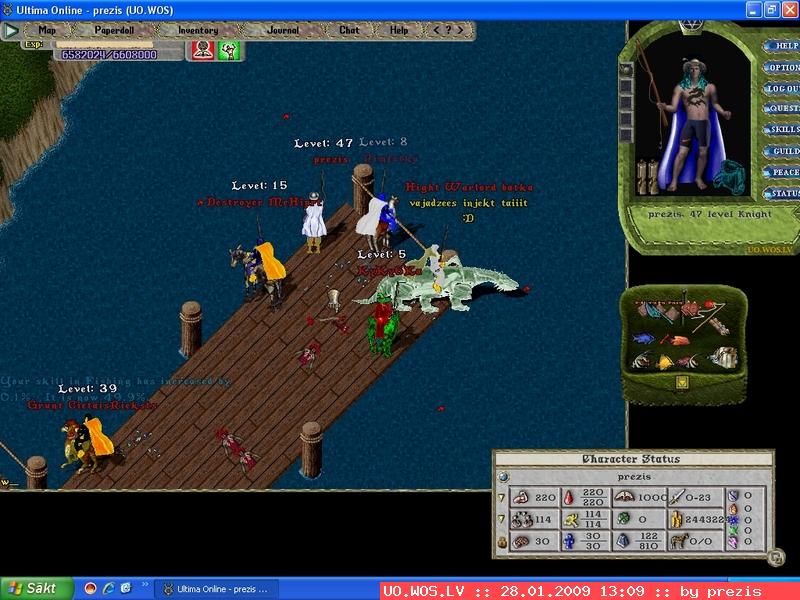Click the fire resistance icon

click(x=733, y=509)
